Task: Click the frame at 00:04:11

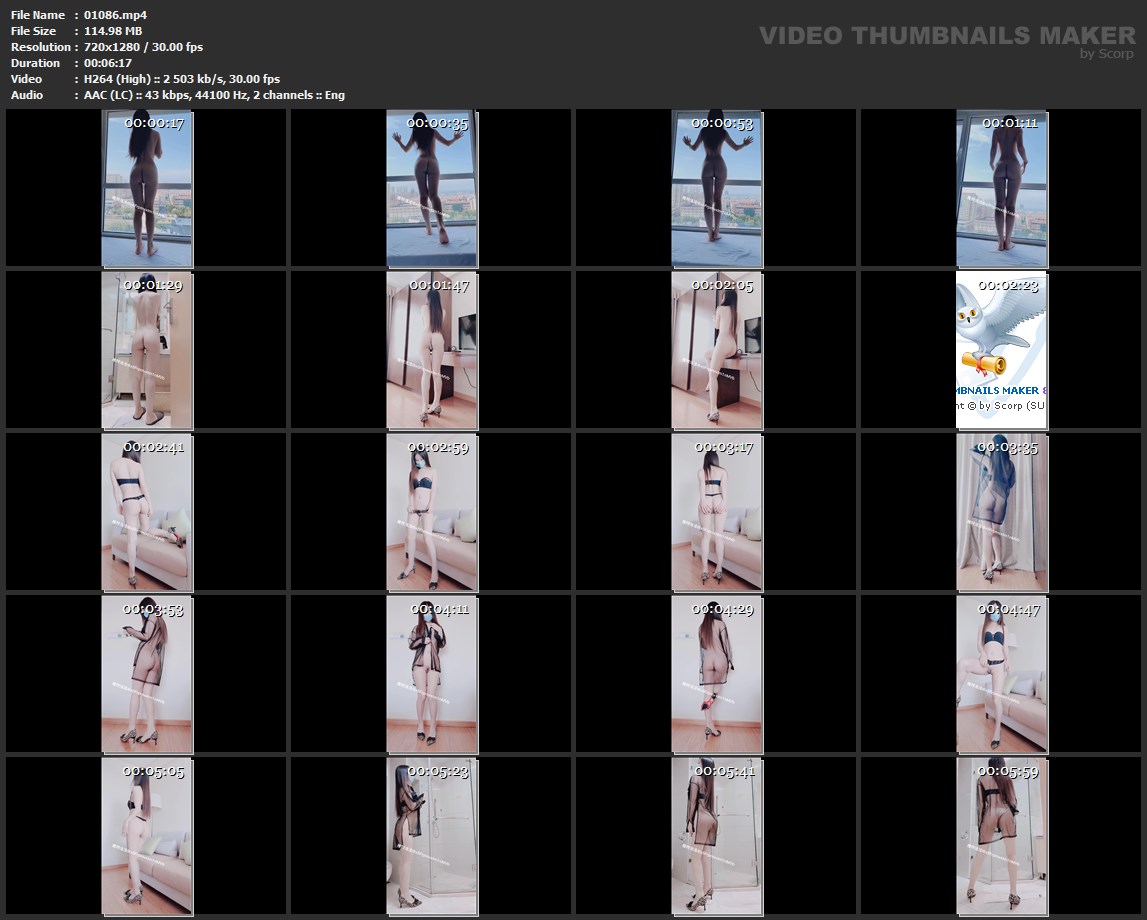Action: point(432,674)
